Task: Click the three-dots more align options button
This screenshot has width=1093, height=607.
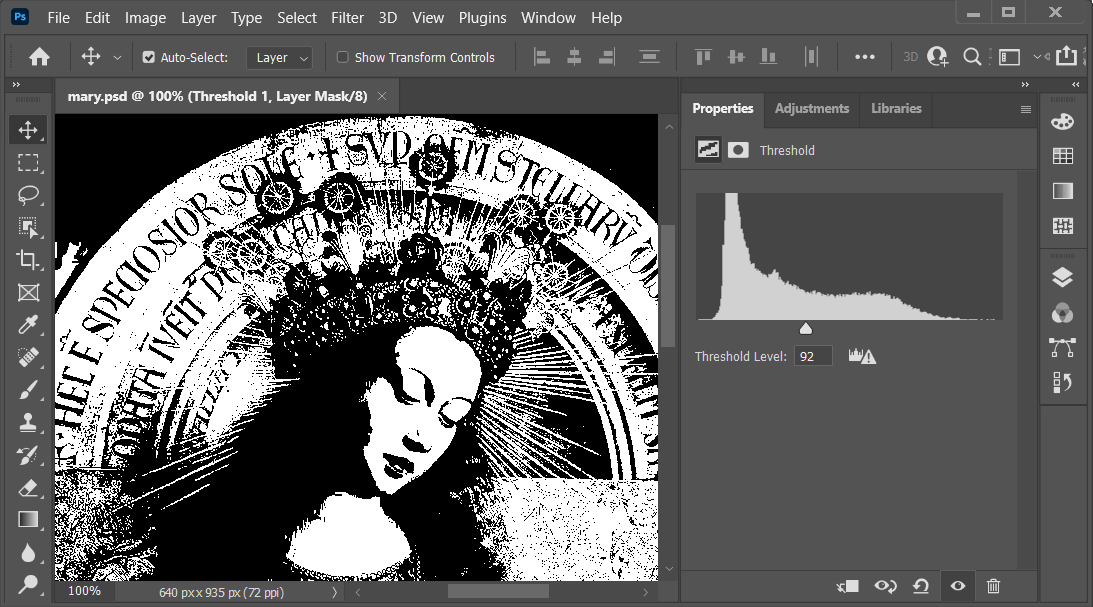Action: click(x=864, y=58)
